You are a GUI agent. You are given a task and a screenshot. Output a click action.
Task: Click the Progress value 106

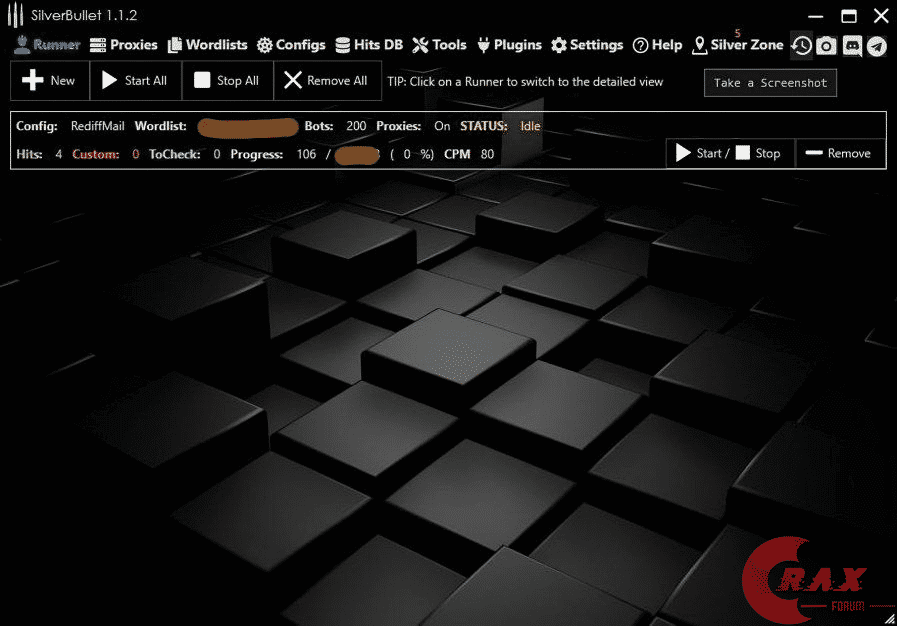[306, 154]
